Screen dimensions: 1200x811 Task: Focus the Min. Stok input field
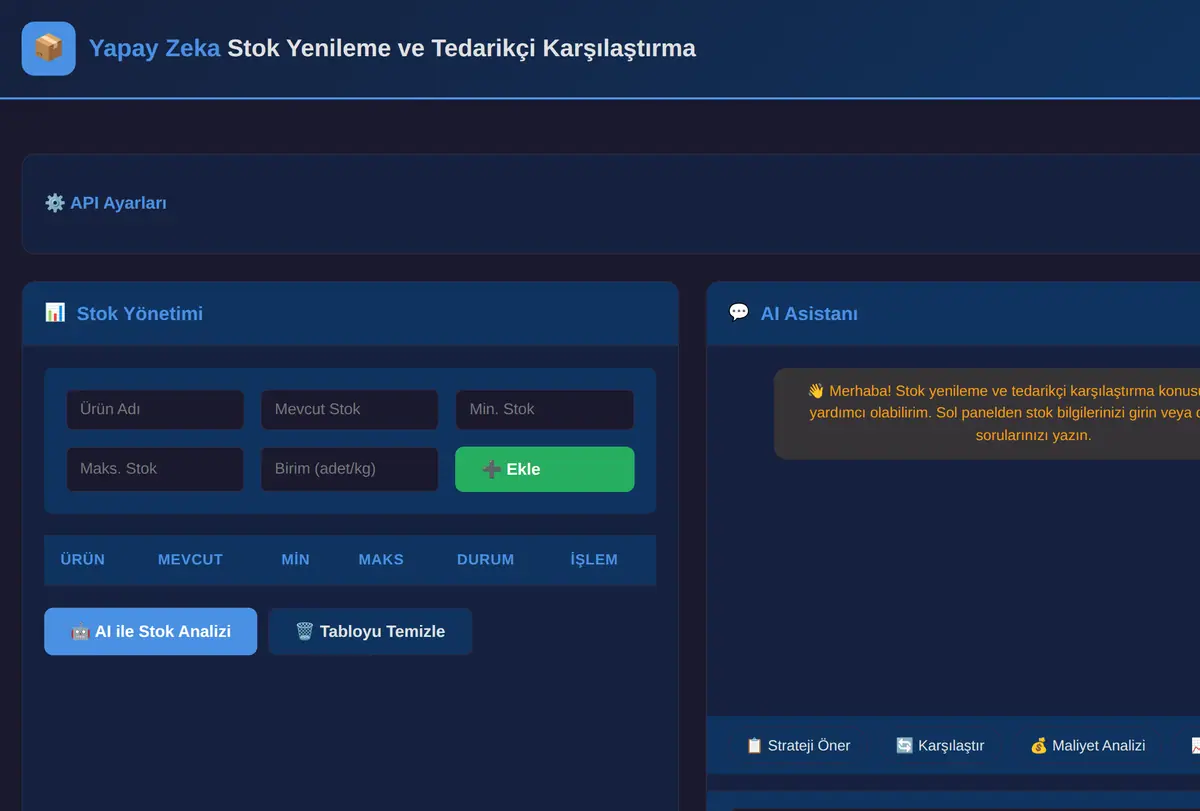tap(544, 409)
